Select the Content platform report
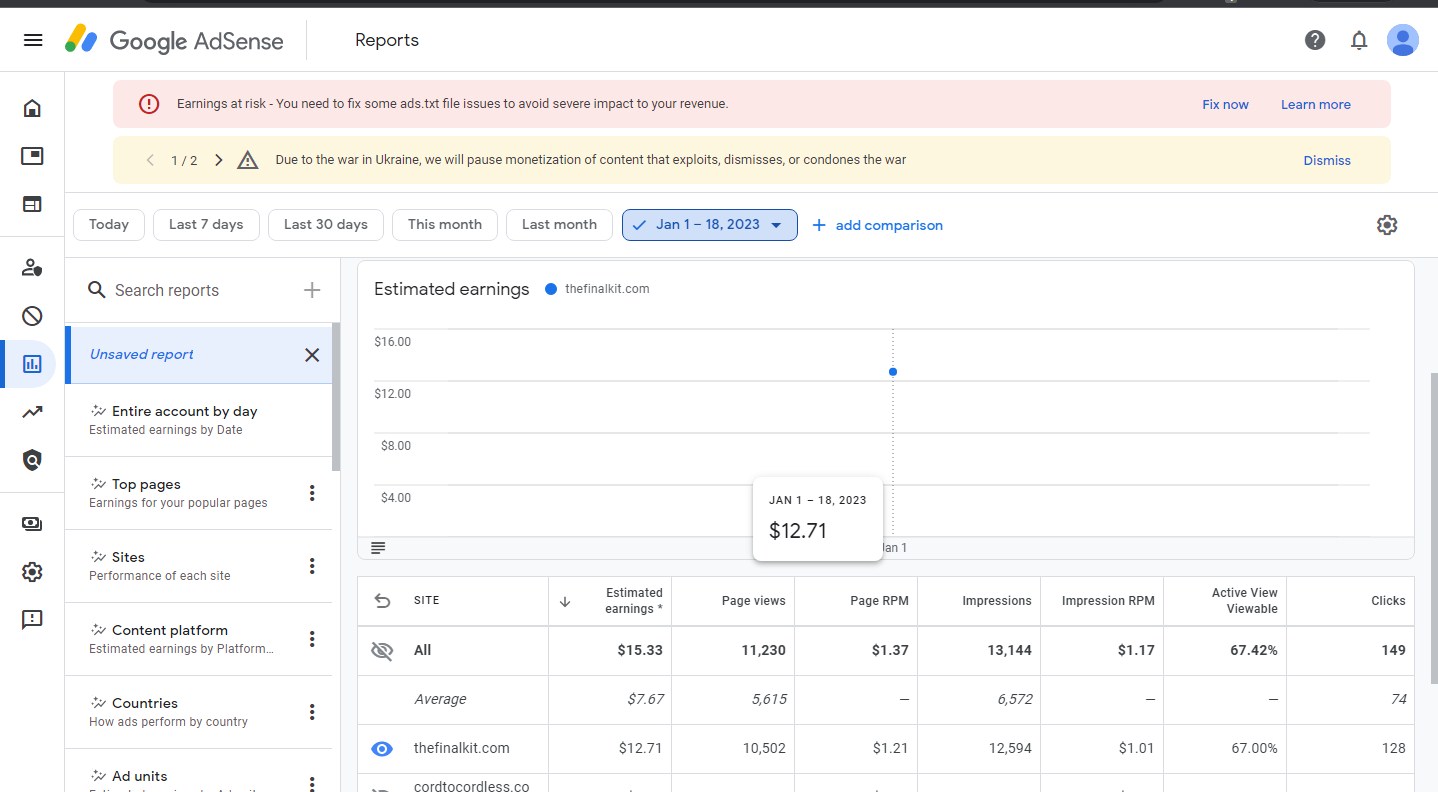1438x792 pixels. click(198, 639)
